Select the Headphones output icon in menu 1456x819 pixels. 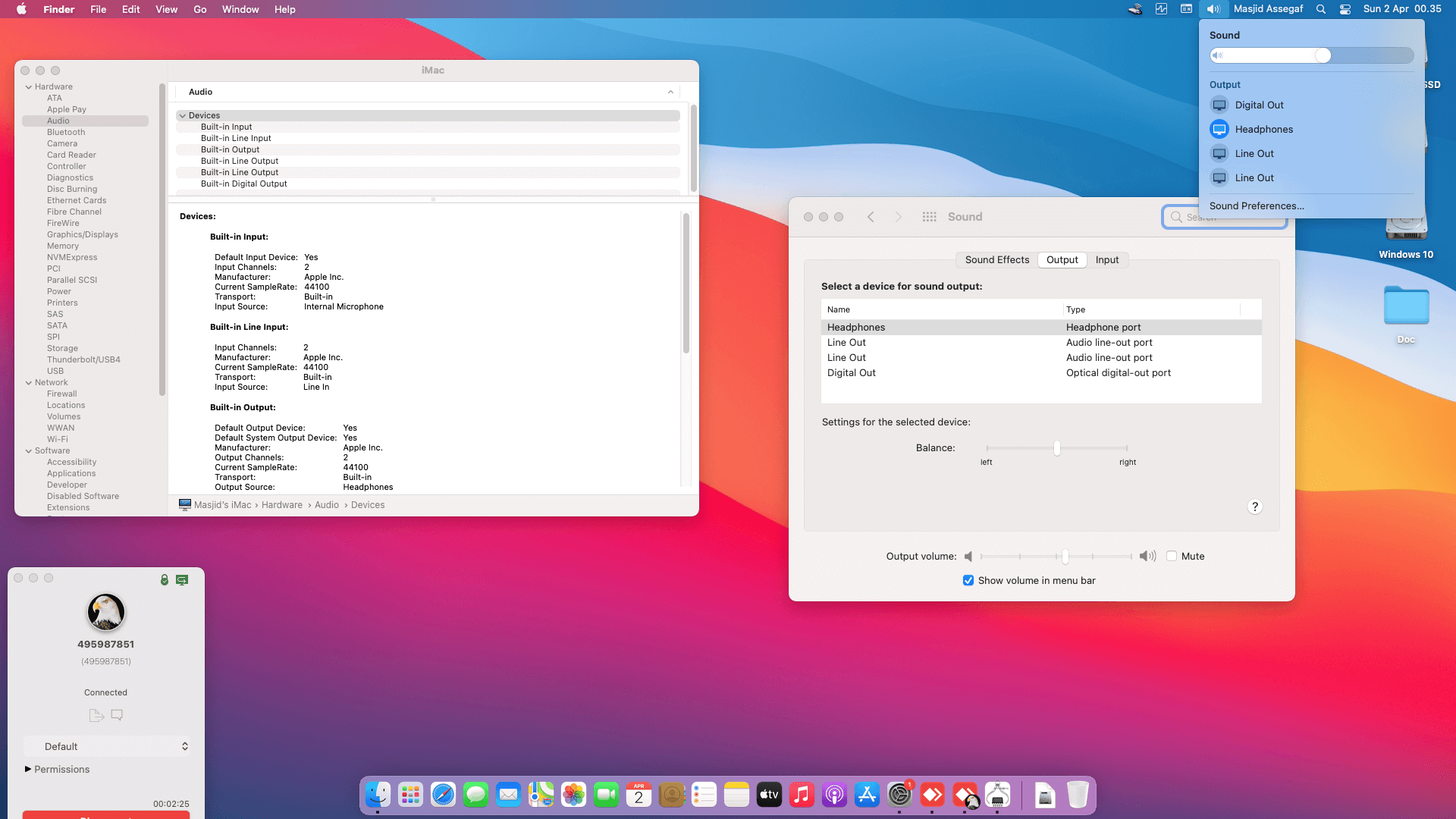tap(1219, 129)
